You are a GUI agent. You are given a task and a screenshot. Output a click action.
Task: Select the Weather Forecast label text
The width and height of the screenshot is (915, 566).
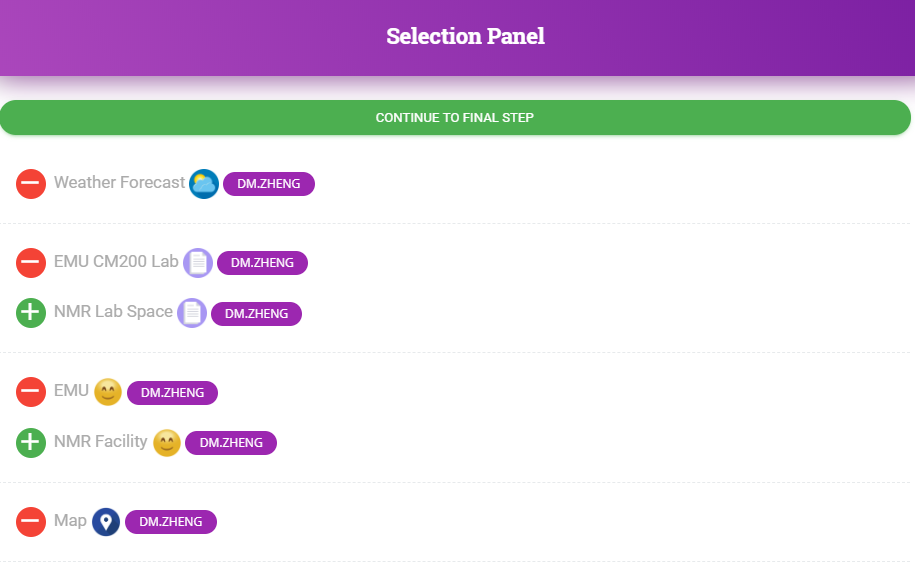click(x=120, y=183)
